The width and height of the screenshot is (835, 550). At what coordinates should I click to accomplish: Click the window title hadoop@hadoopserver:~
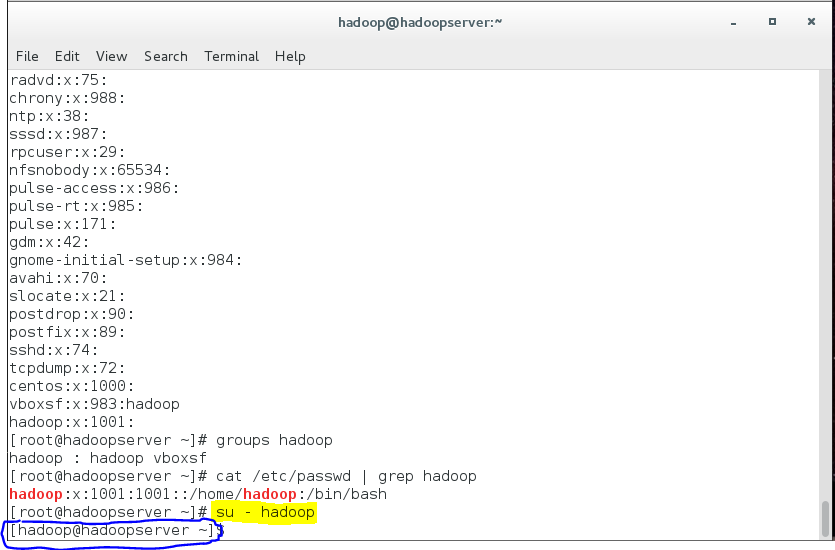point(420,22)
